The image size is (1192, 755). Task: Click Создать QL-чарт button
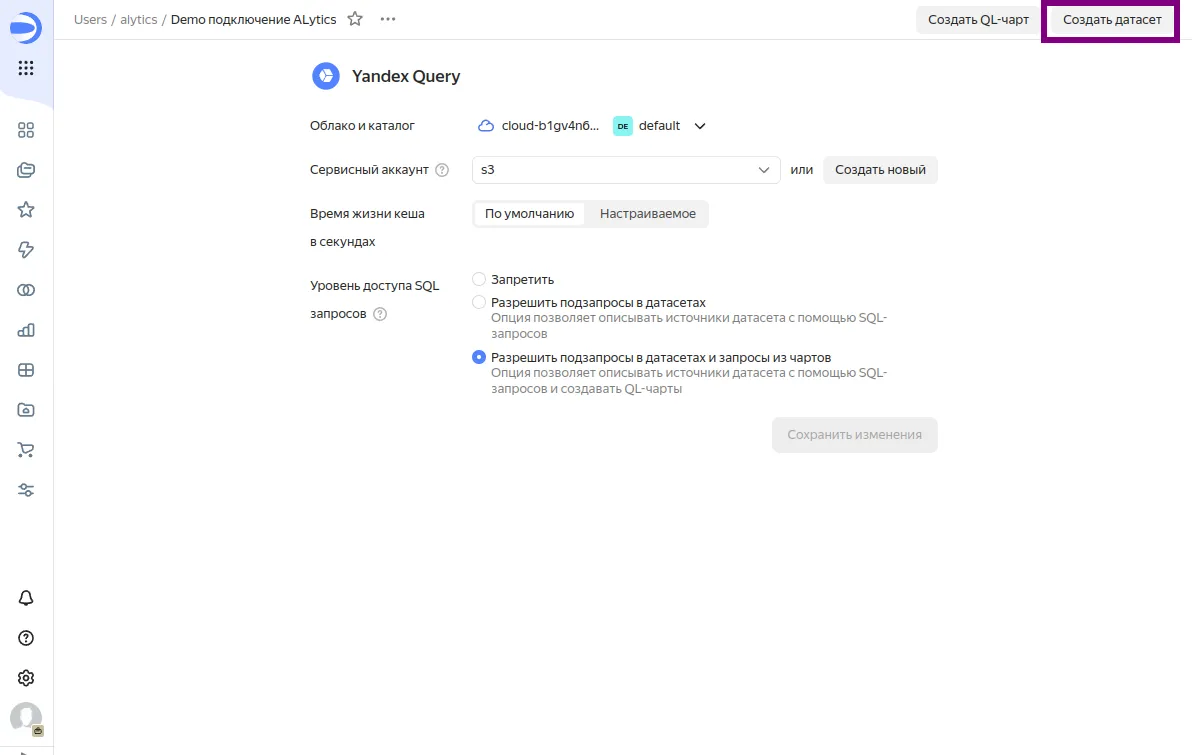[x=978, y=20]
